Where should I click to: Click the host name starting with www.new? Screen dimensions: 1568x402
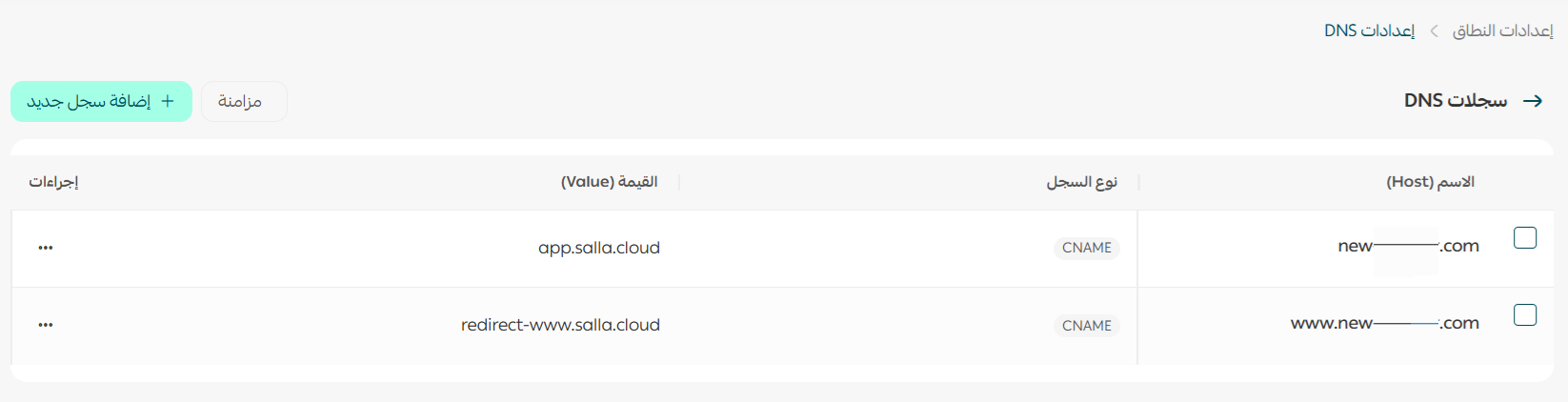1384,324
